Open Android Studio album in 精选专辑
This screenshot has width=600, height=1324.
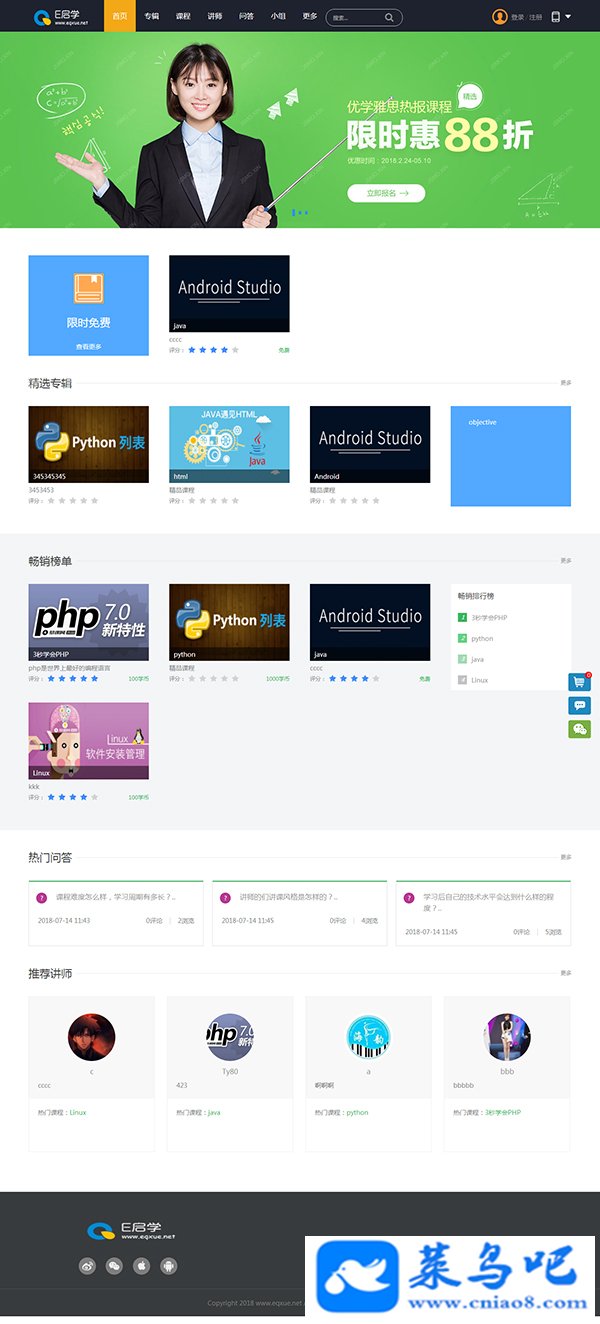[x=370, y=444]
